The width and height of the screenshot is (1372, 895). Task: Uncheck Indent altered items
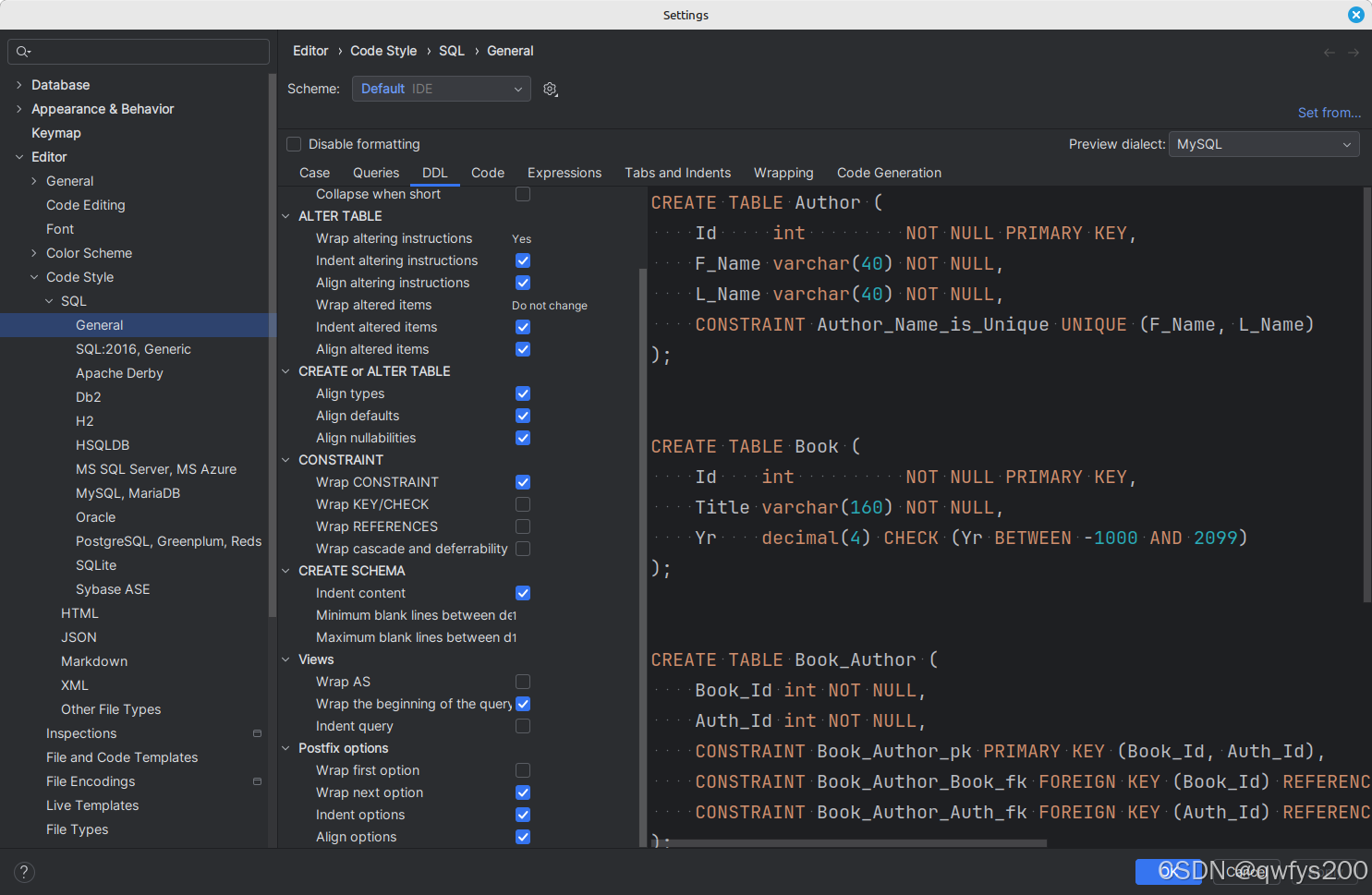click(x=523, y=327)
